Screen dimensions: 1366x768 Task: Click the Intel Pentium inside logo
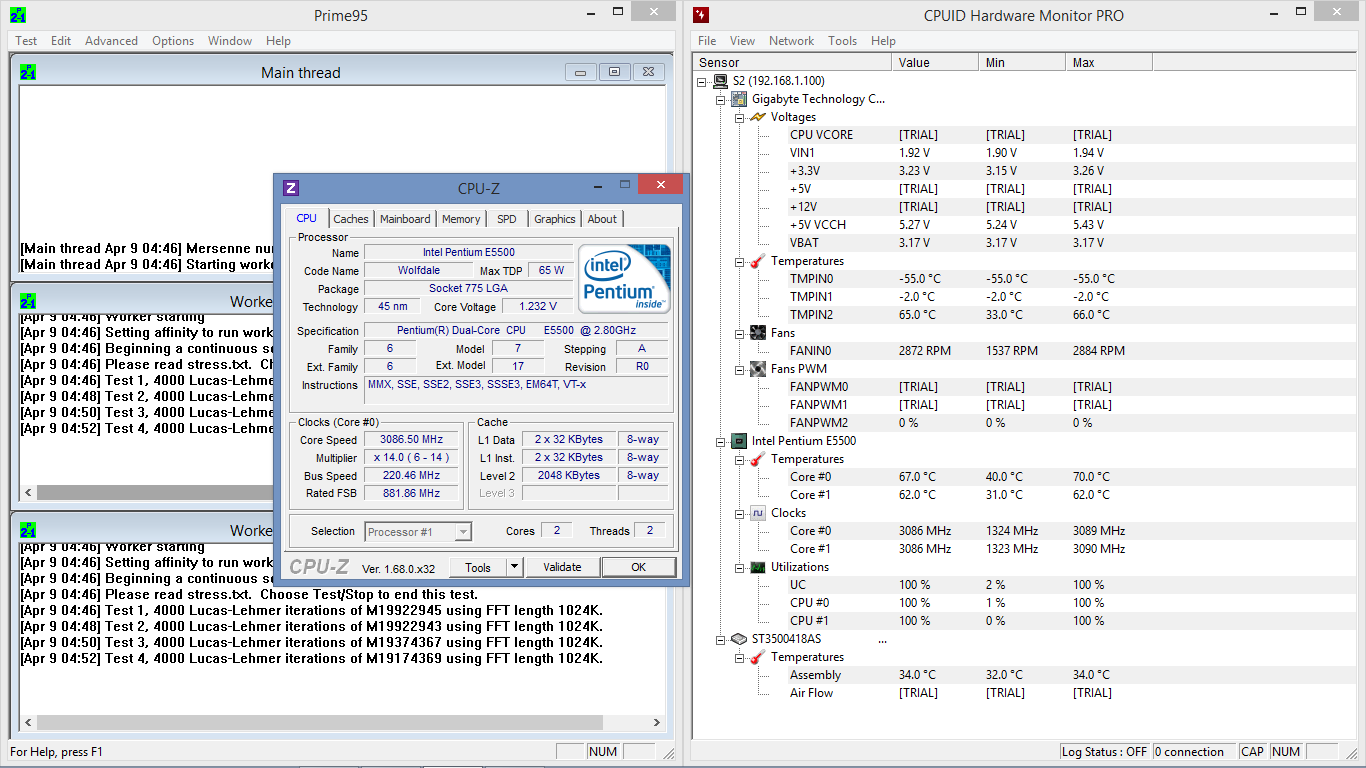(x=626, y=279)
